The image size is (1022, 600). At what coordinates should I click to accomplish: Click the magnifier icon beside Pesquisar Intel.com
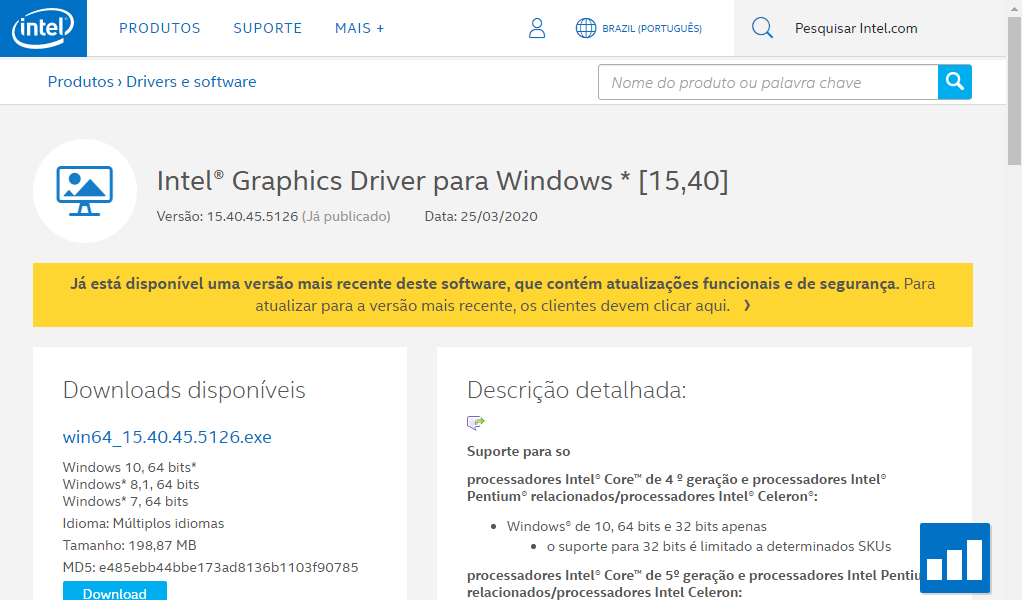pyautogui.click(x=762, y=28)
